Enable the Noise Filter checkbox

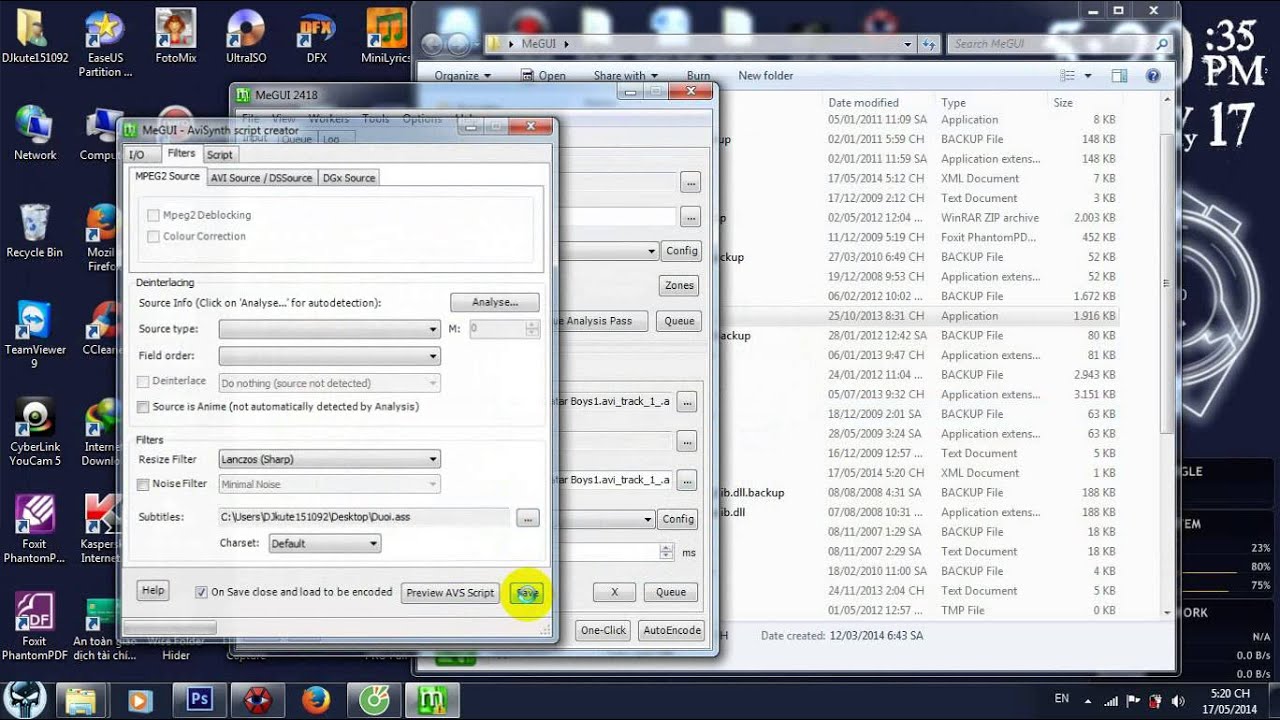(143, 484)
